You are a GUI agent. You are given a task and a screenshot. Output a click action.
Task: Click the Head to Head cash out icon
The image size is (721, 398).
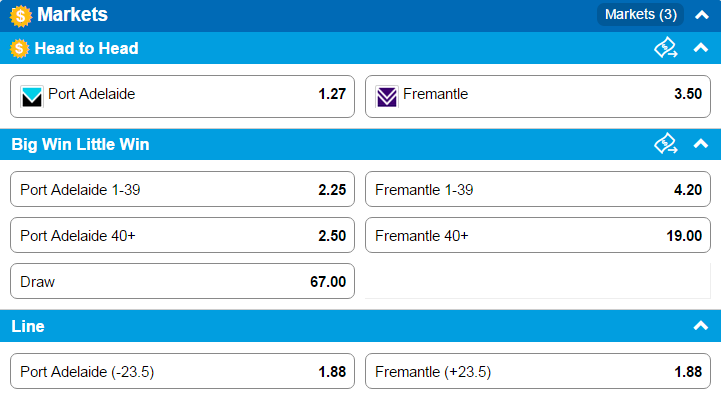[666, 48]
